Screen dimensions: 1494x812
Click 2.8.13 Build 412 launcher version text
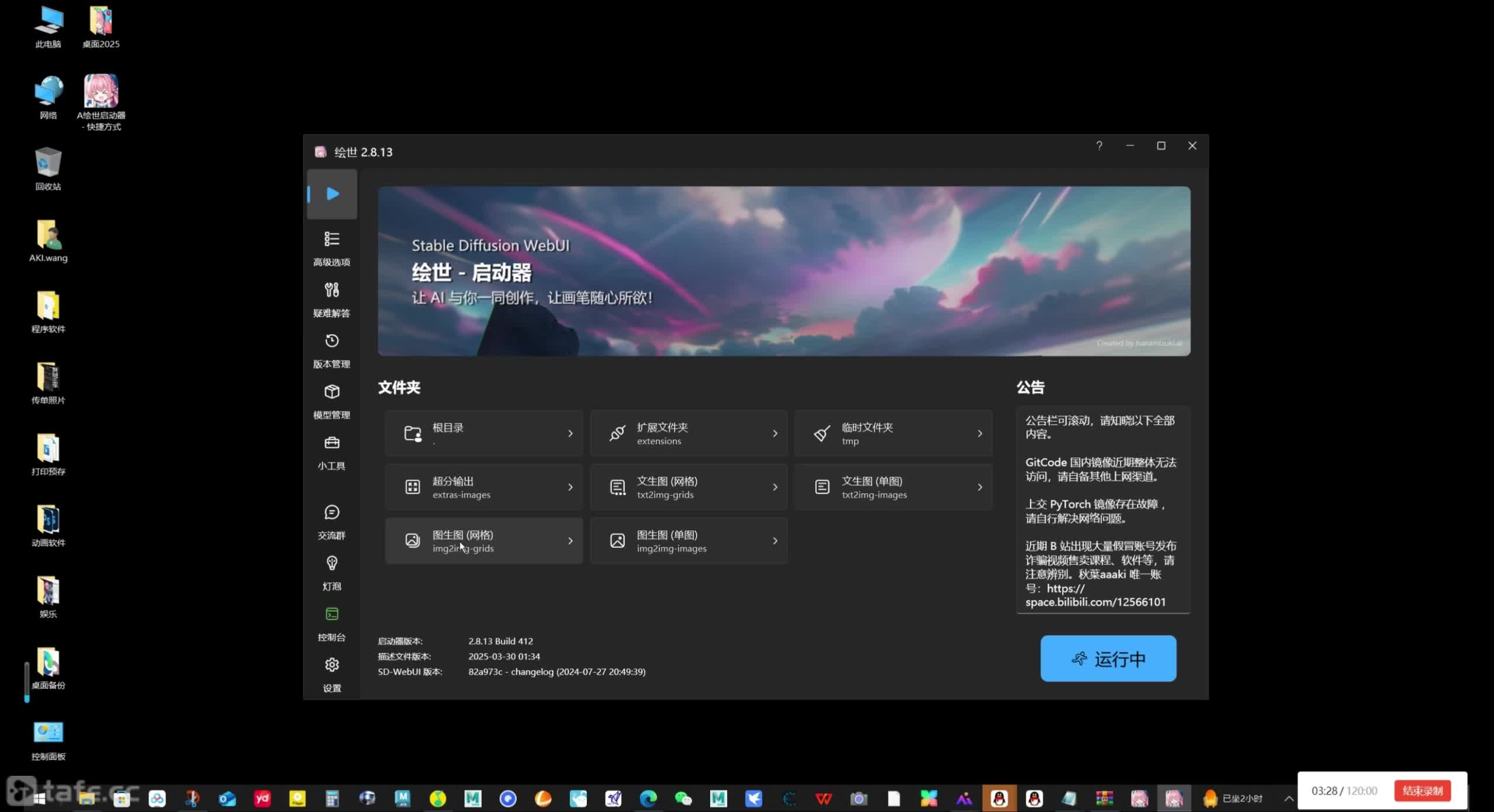click(500, 641)
